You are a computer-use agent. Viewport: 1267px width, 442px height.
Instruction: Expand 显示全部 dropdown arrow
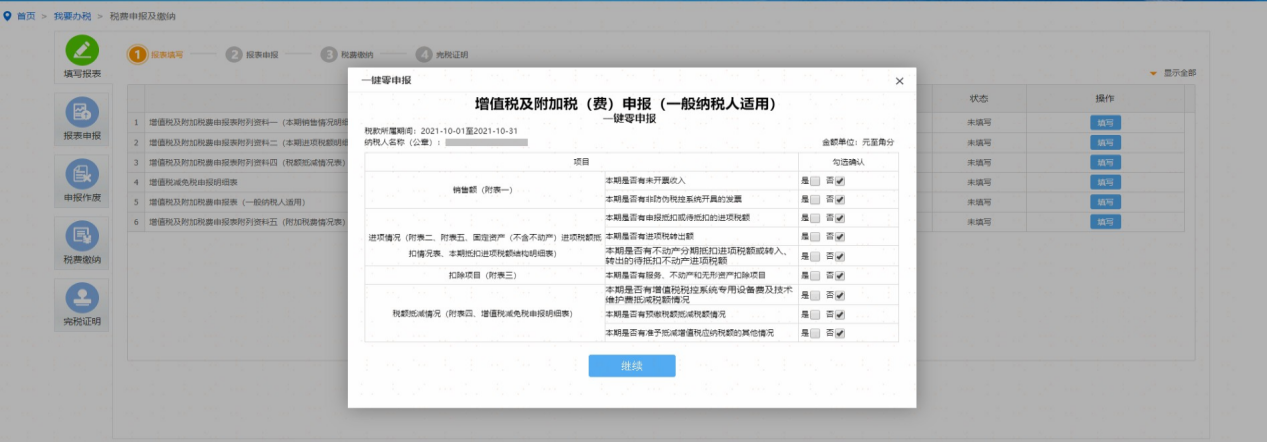(1153, 73)
